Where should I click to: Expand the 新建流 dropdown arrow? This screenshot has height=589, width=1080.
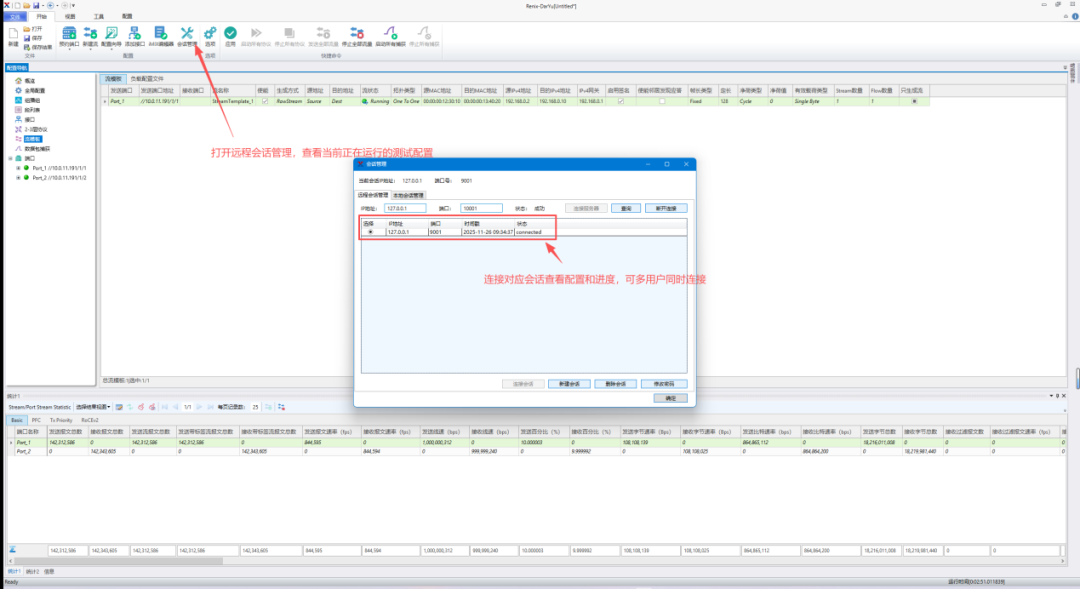pos(90,50)
